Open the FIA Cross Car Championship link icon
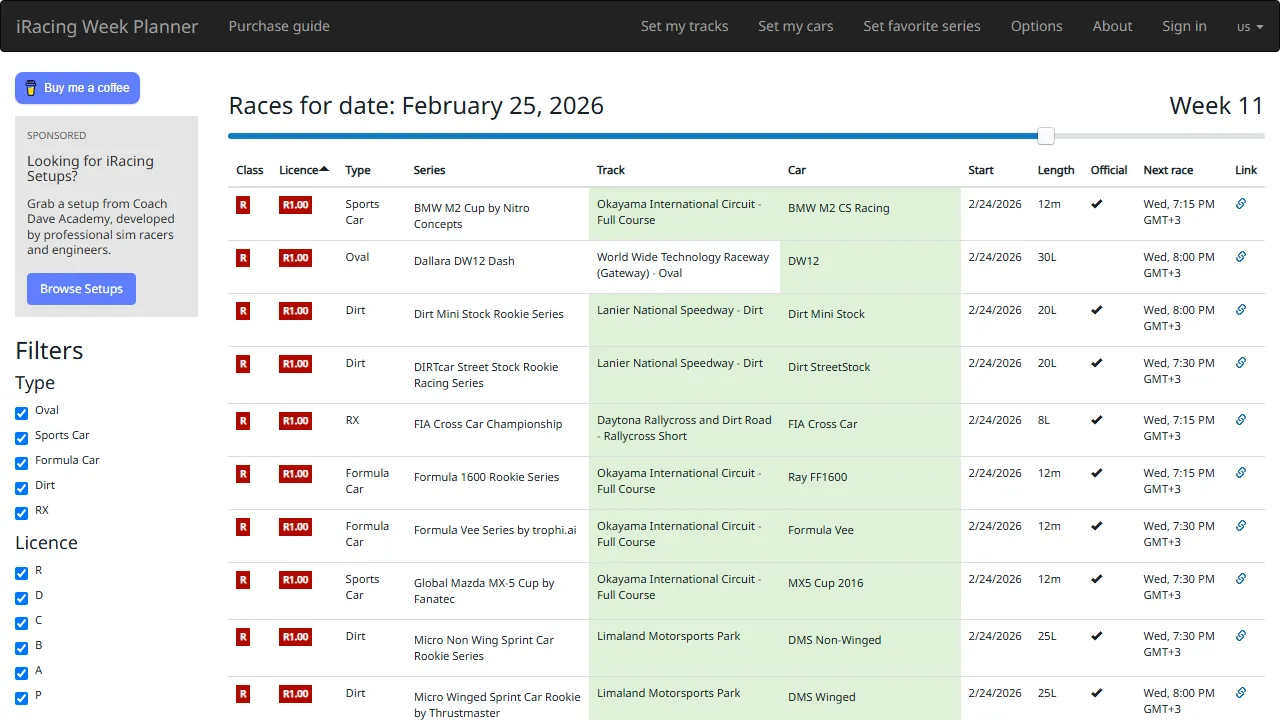This screenshot has height=720, width=1280. click(x=1240, y=420)
